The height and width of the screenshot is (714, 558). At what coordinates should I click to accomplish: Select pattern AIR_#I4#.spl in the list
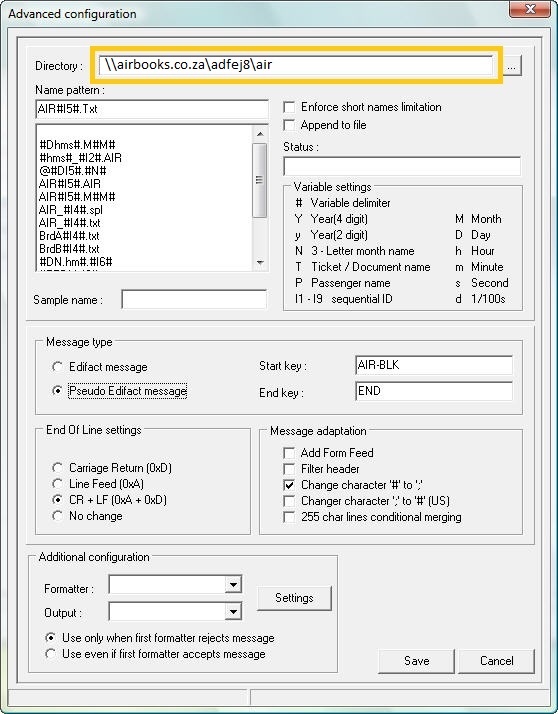pos(71,210)
